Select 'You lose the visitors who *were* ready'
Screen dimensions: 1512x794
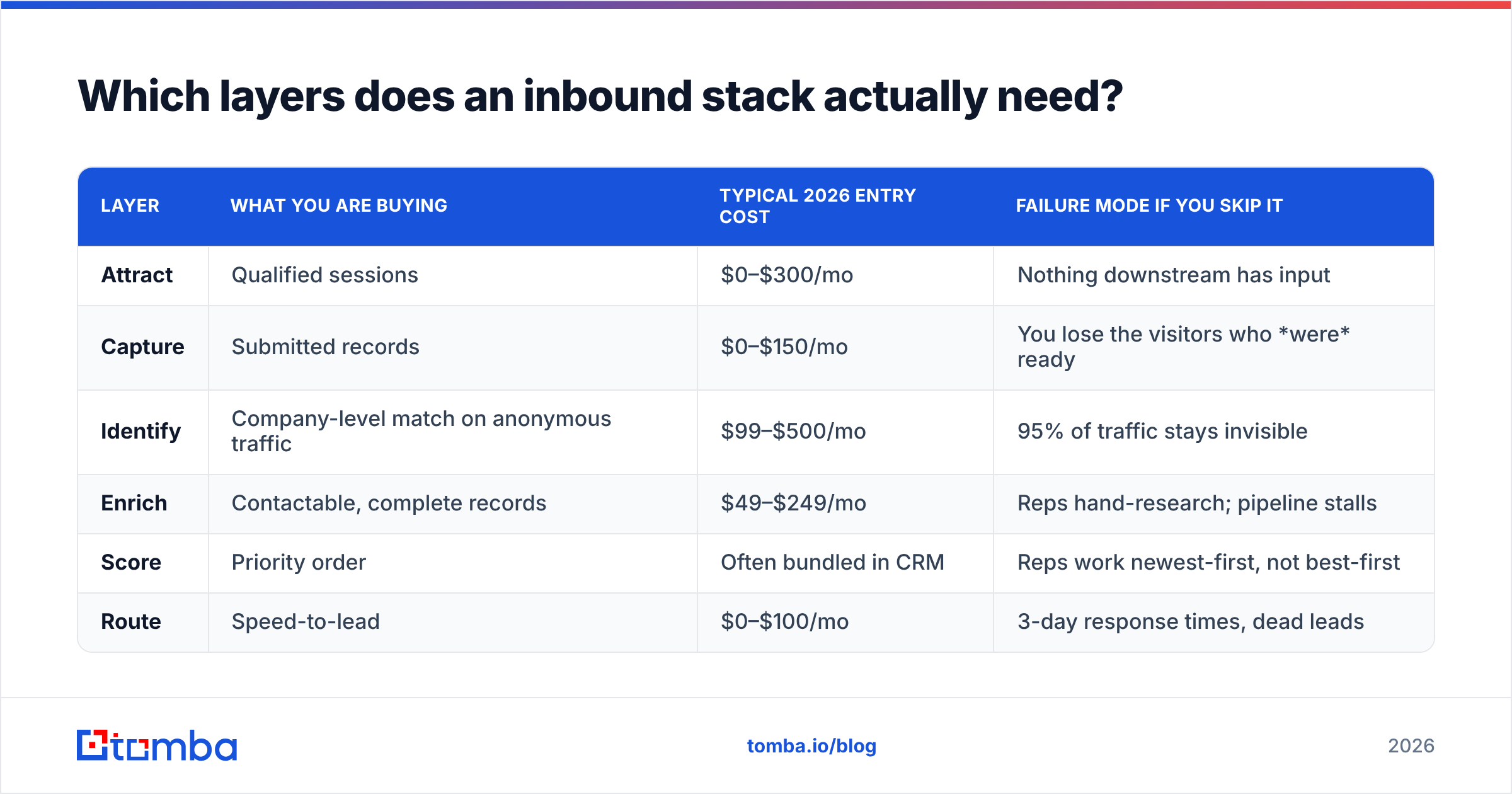click(1214, 348)
